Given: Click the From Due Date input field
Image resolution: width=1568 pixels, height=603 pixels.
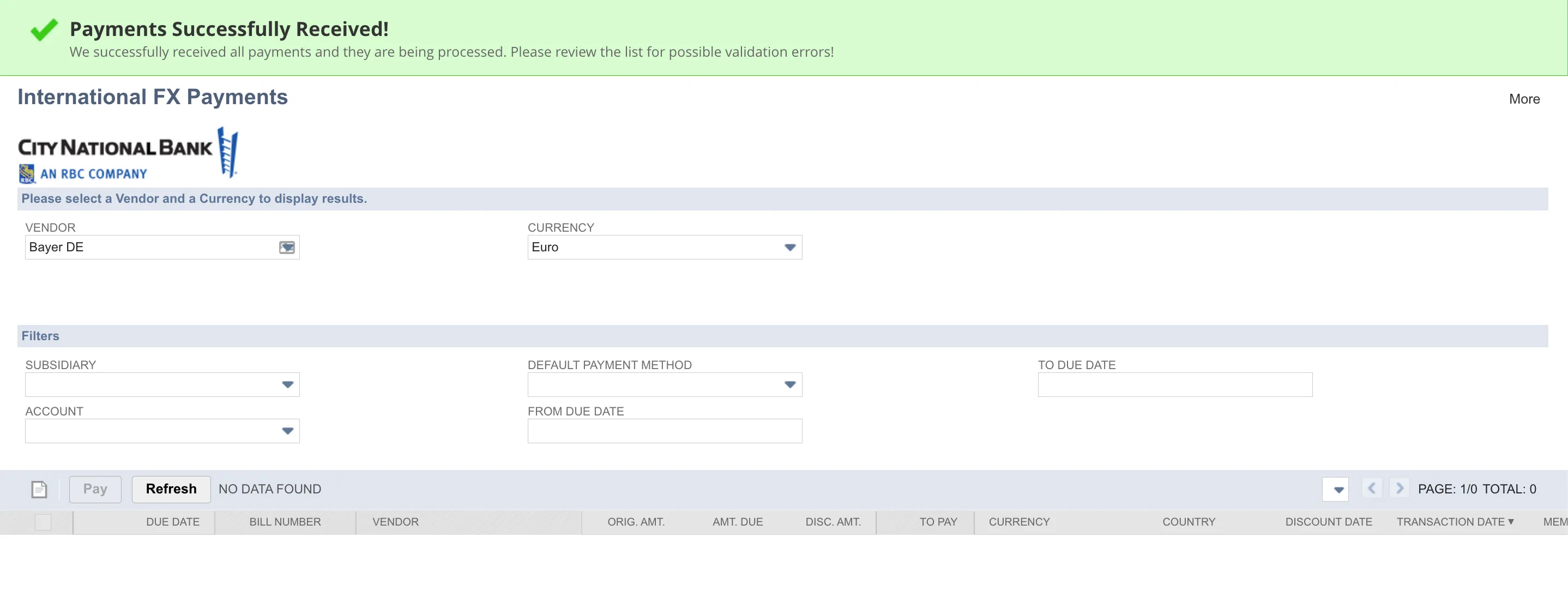Looking at the screenshot, I should (665, 431).
